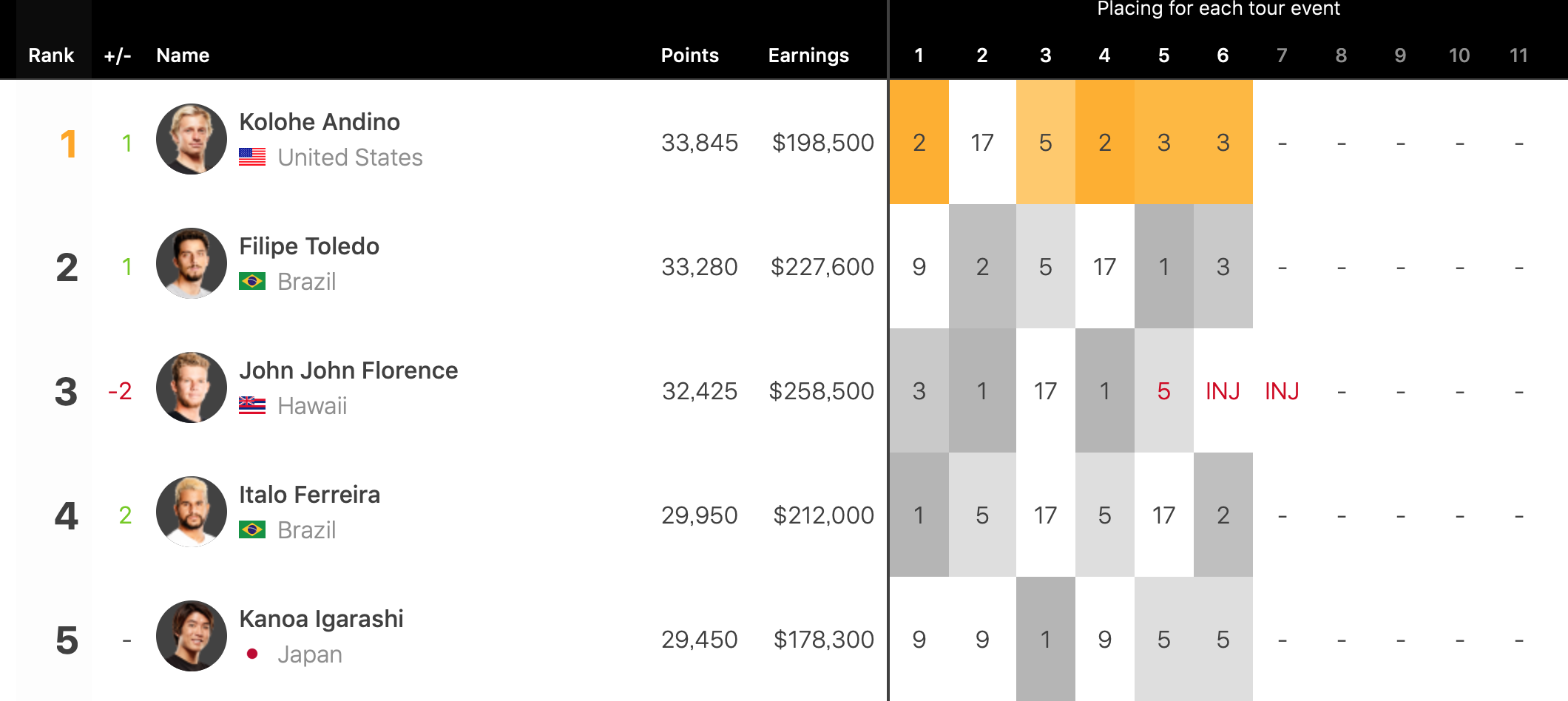Click the Brazil flag beside Filipe Toledo
The width and height of the screenshot is (1568, 701).
pyautogui.click(x=252, y=281)
